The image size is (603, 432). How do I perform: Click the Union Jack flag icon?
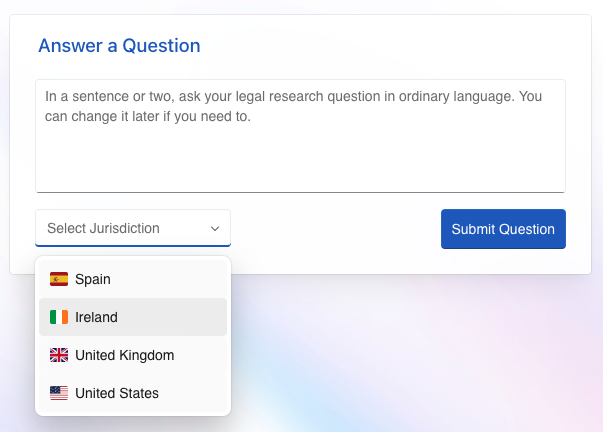coord(59,355)
